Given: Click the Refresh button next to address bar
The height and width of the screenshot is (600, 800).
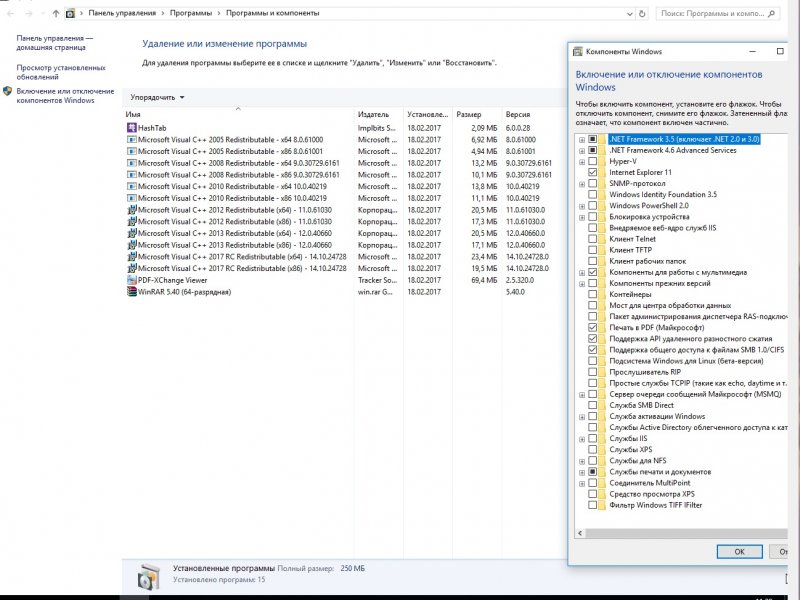Looking at the screenshot, I should coord(642,14).
